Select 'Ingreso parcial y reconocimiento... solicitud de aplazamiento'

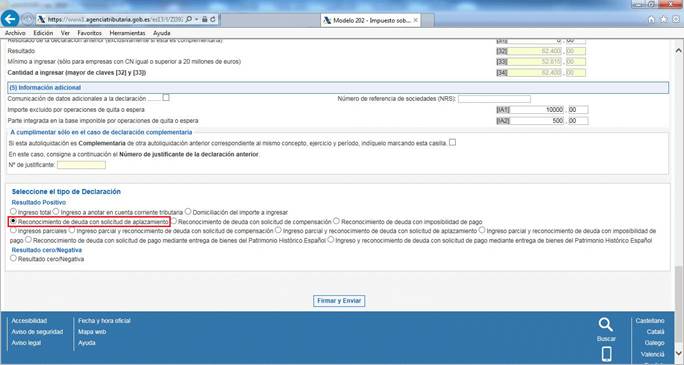278,230
